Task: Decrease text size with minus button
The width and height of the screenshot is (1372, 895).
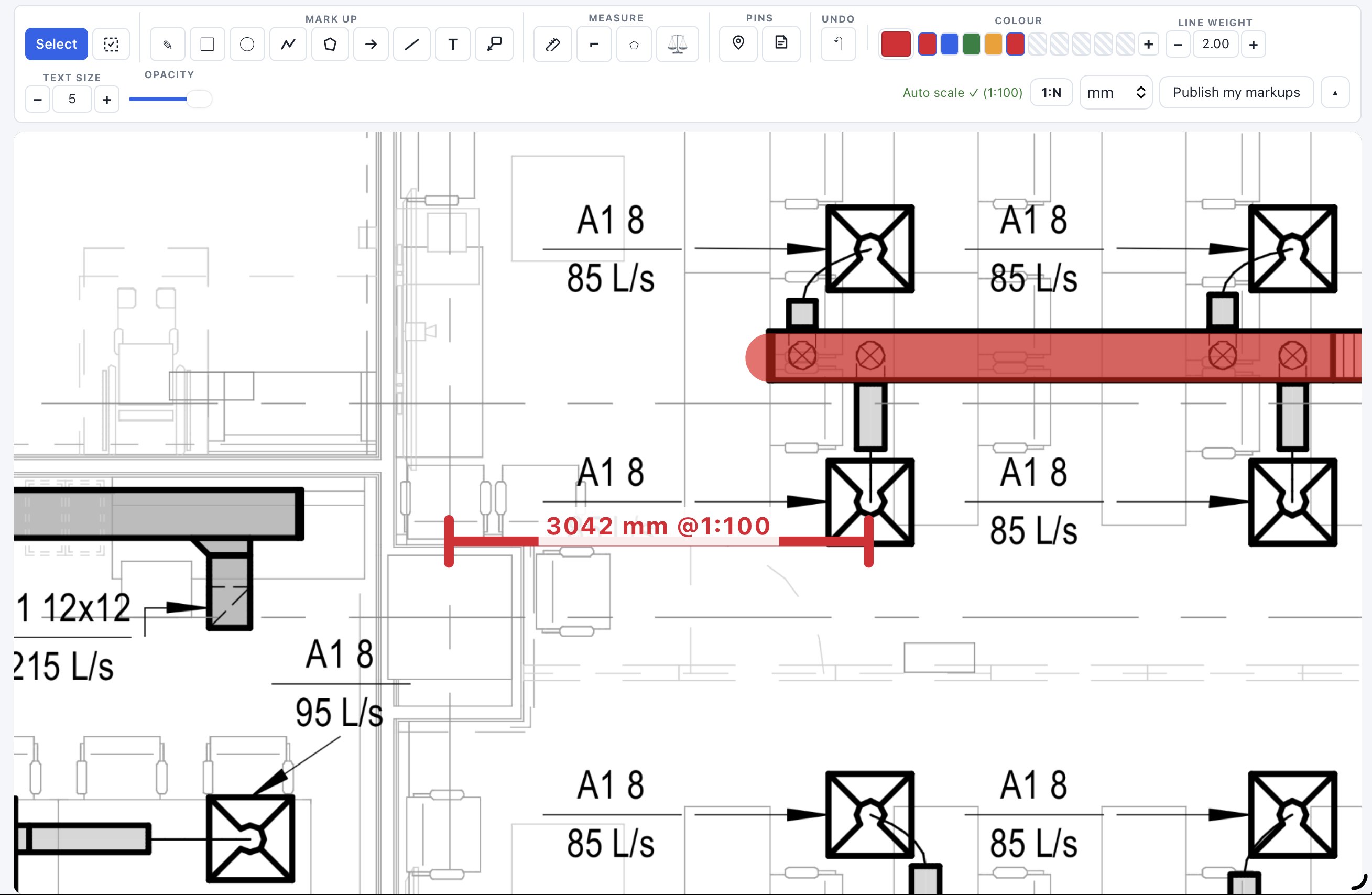Action: (x=38, y=99)
